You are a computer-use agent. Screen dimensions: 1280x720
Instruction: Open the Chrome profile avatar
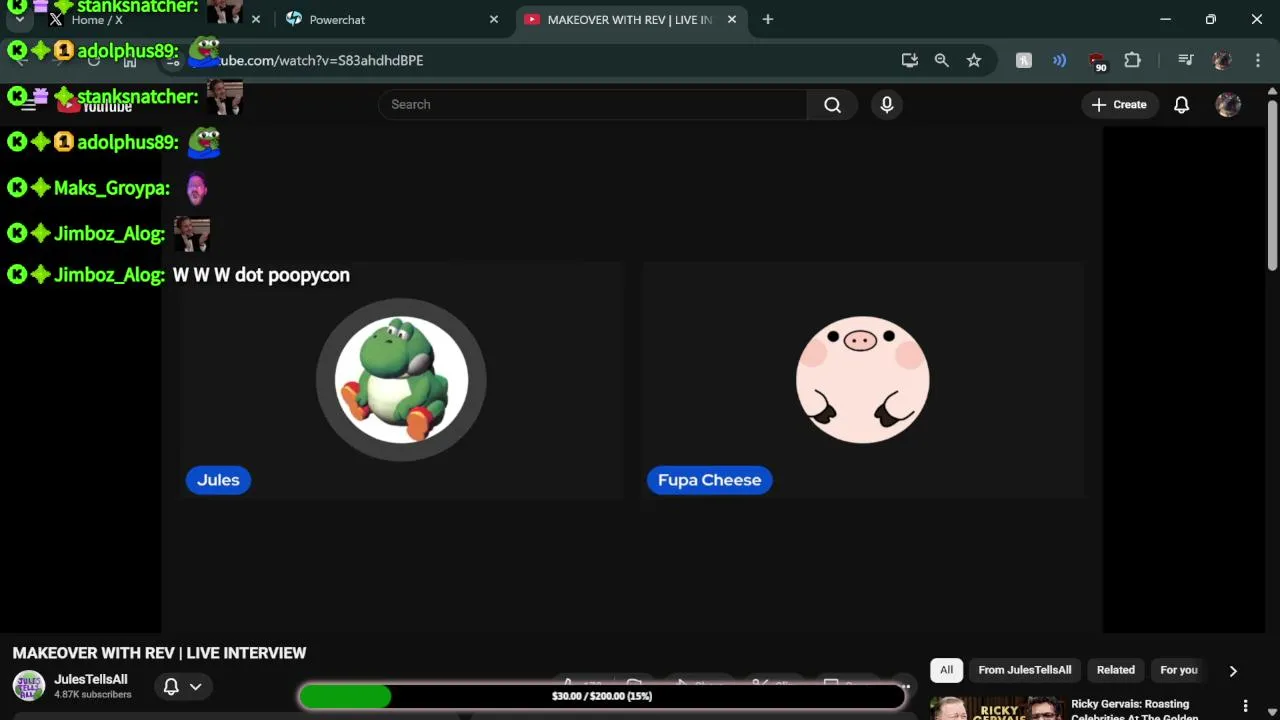coord(1221,60)
